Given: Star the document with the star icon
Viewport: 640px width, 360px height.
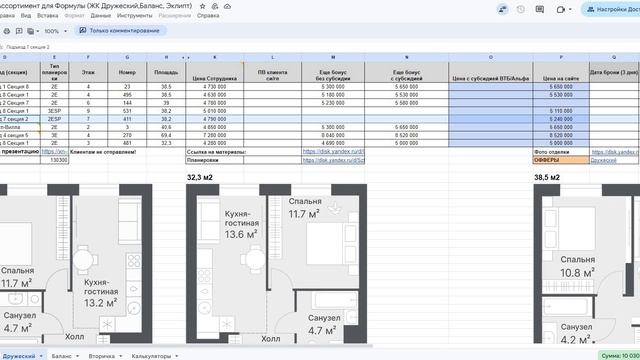Looking at the screenshot, I should [x=202, y=6].
